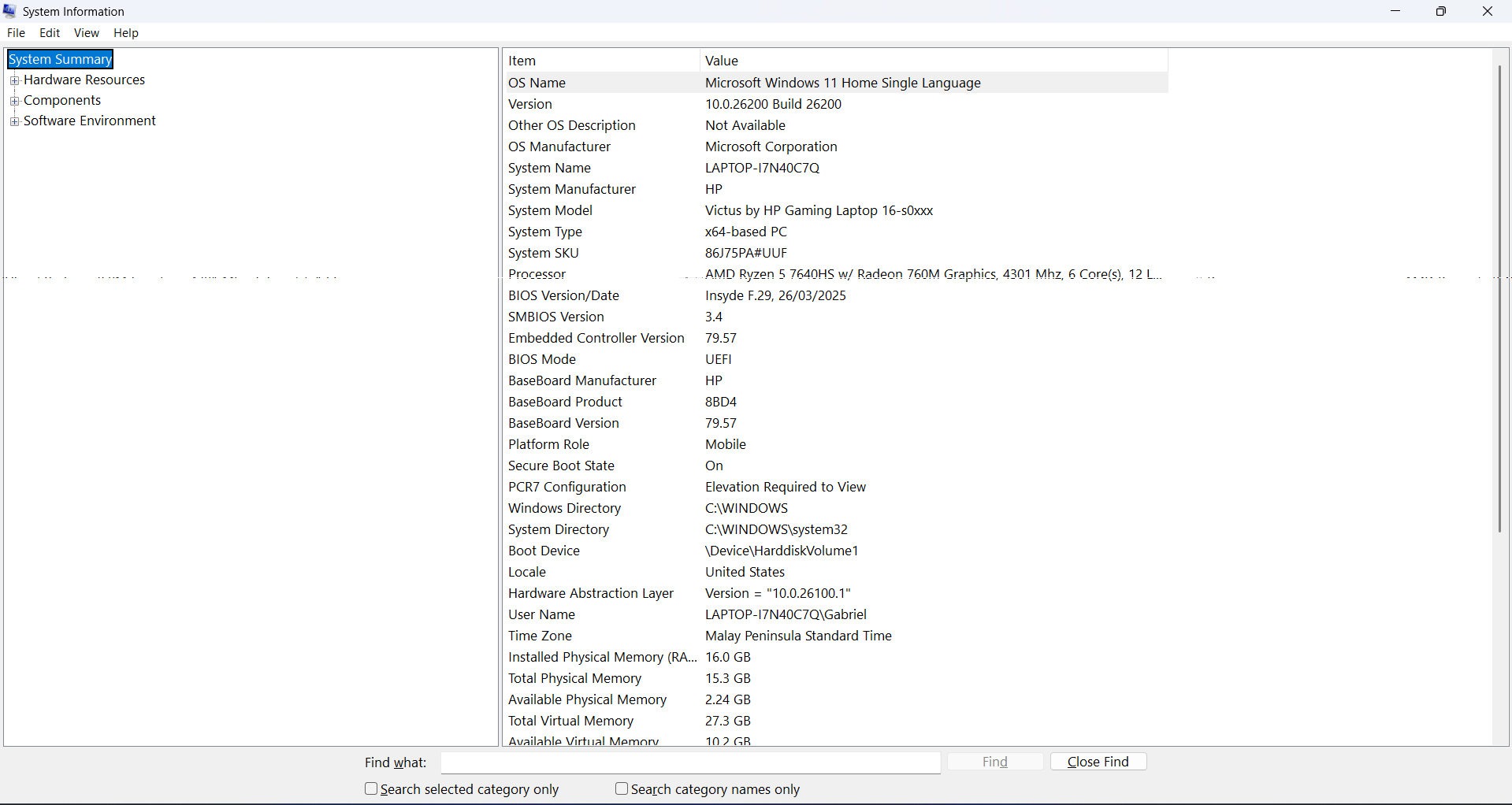Click the 'Find what' text field

click(690, 762)
